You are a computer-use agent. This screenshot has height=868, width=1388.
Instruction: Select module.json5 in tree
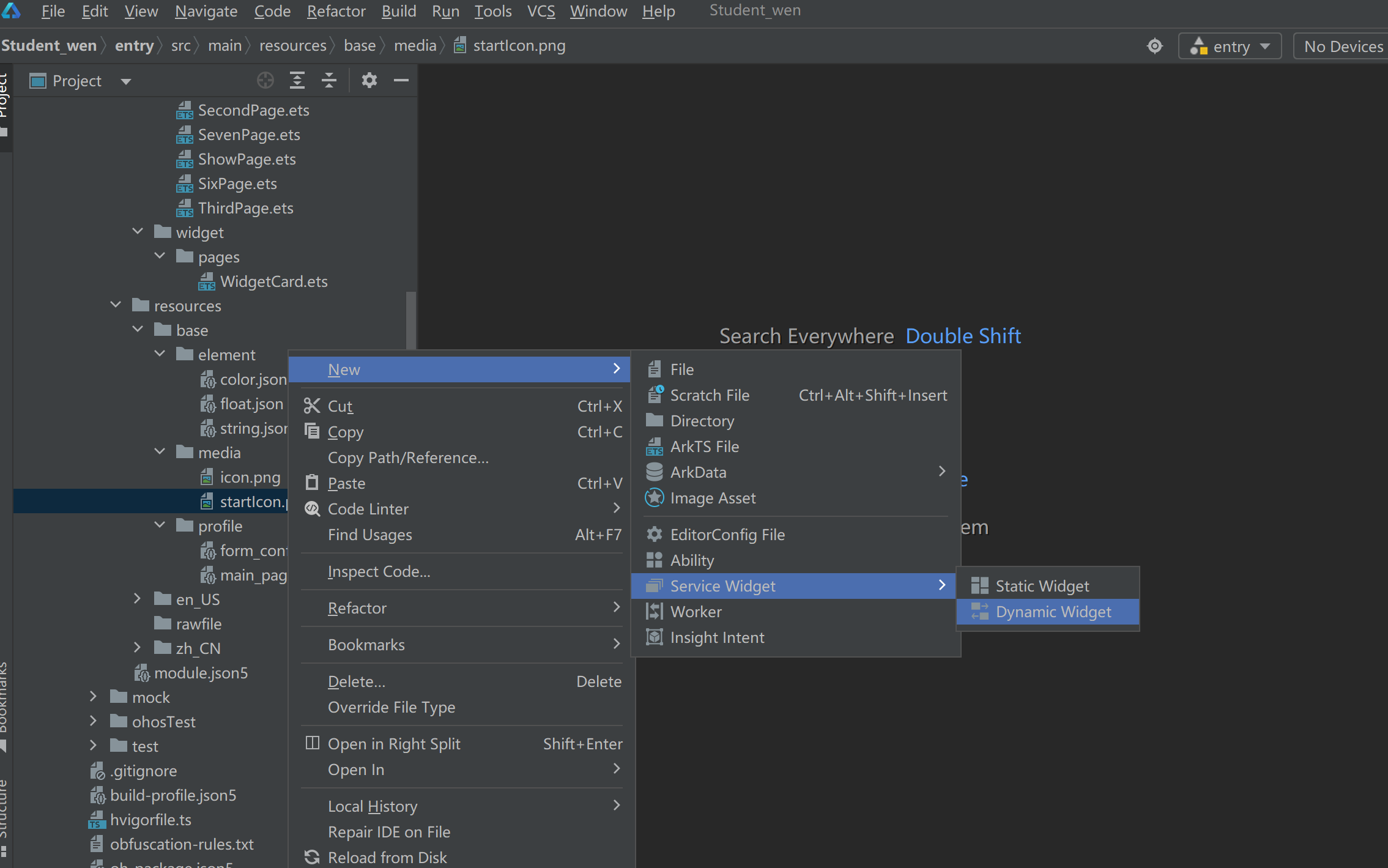[201, 673]
